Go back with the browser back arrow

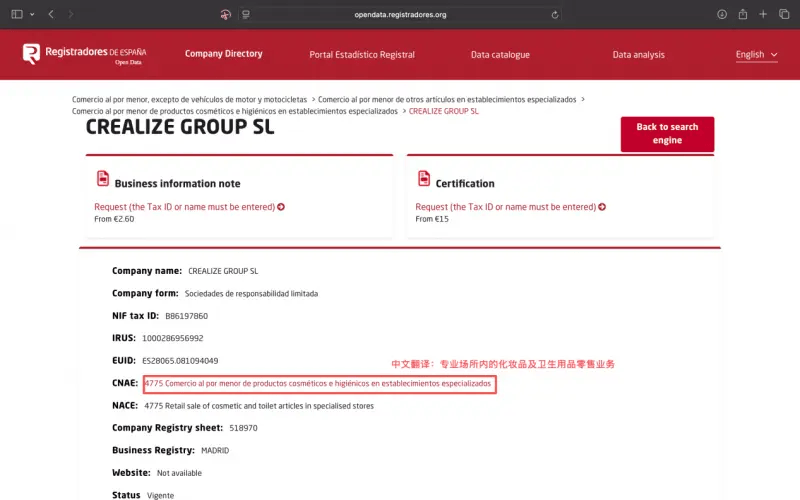51,14
